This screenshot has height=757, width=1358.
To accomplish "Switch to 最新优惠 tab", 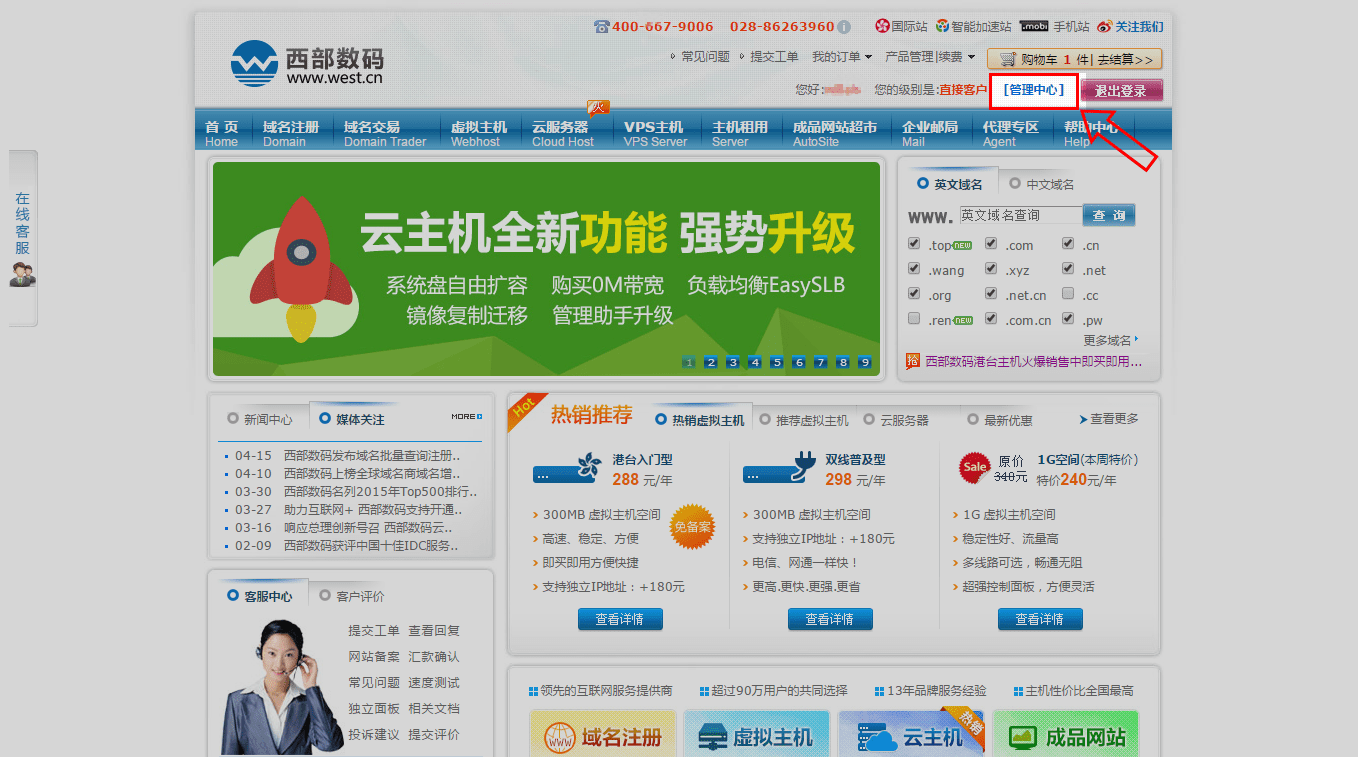I will (x=1000, y=420).
